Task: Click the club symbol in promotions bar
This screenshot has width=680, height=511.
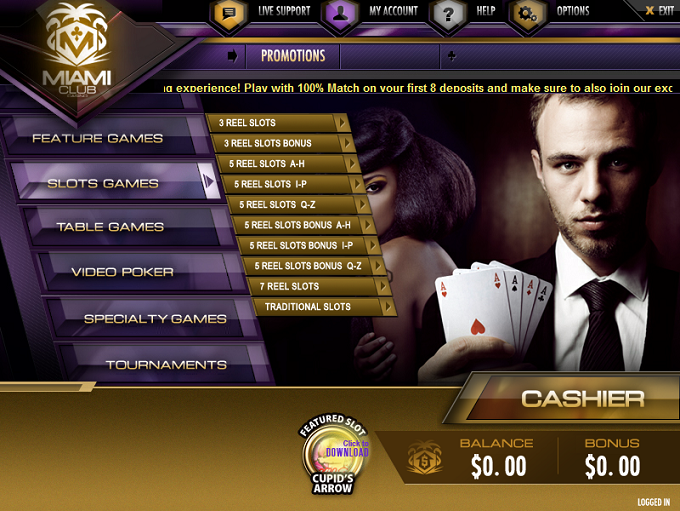Action: (x=451, y=56)
